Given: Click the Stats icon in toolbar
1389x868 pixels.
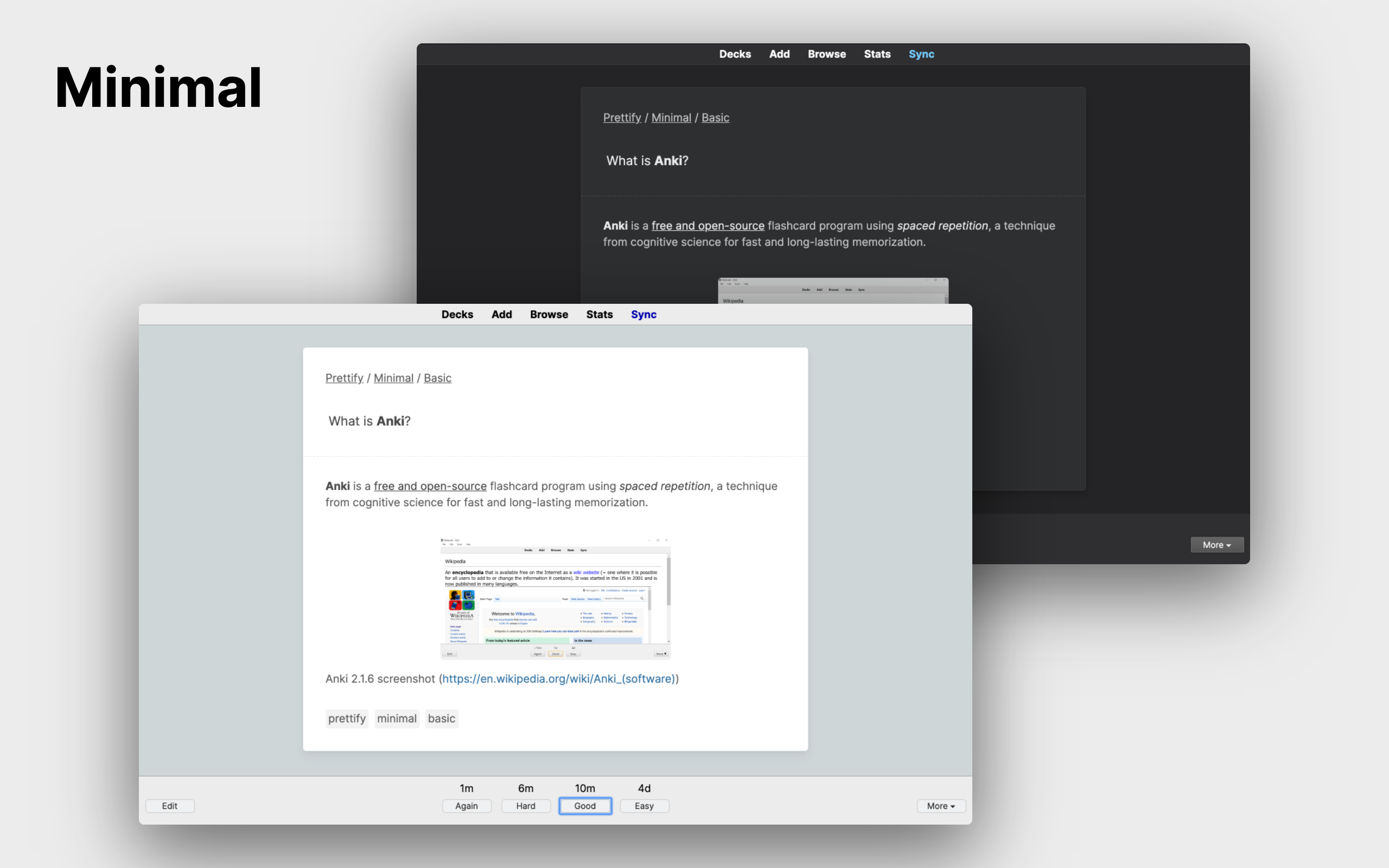Looking at the screenshot, I should [598, 314].
